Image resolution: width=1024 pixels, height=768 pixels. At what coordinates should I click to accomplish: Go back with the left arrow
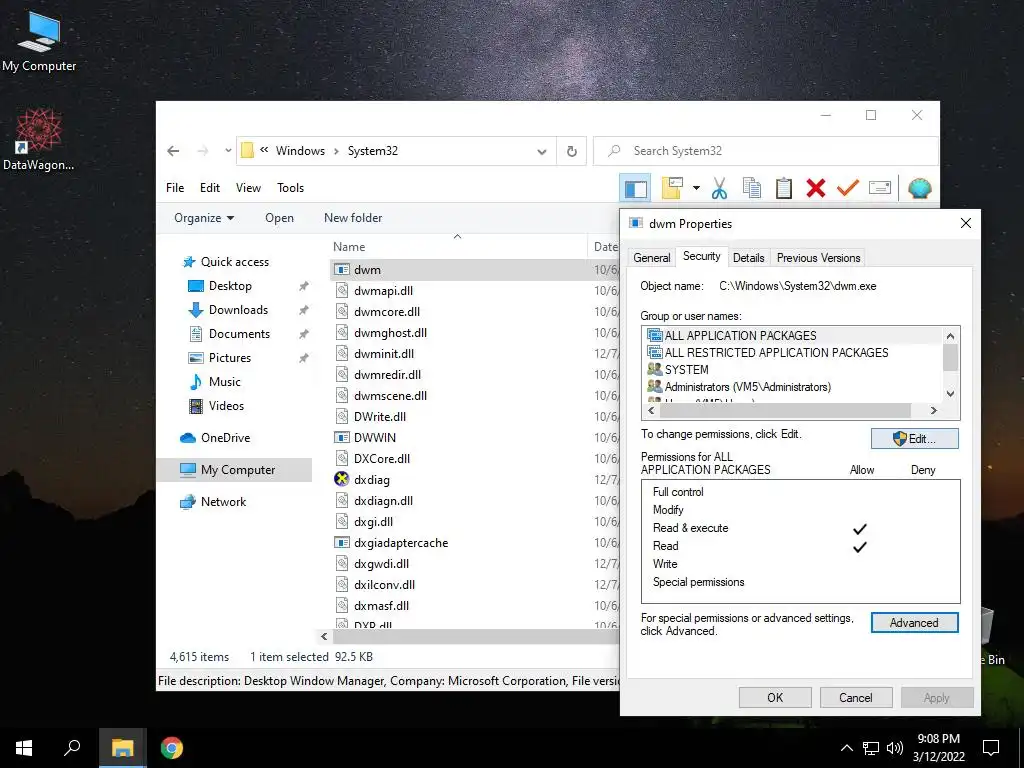pyautogui.click(x=173, y=151)
